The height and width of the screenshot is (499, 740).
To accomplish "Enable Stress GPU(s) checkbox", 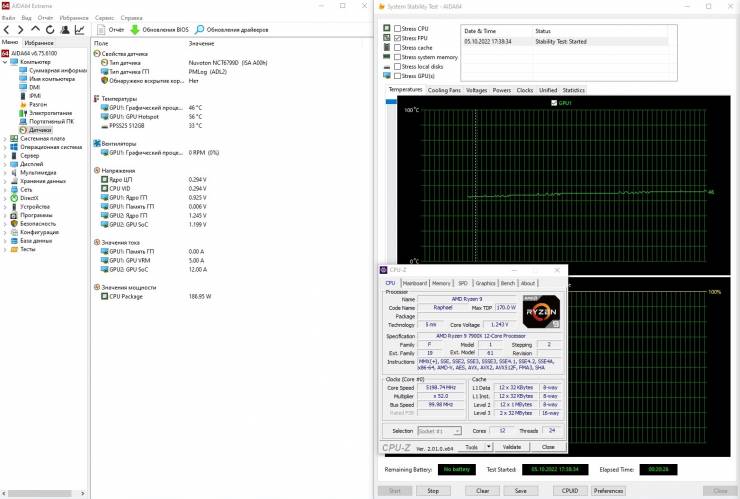I will click(397, 76).
